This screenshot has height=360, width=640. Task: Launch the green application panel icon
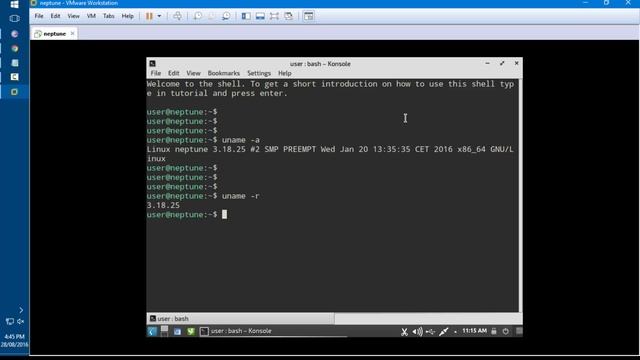coord(191,331)
